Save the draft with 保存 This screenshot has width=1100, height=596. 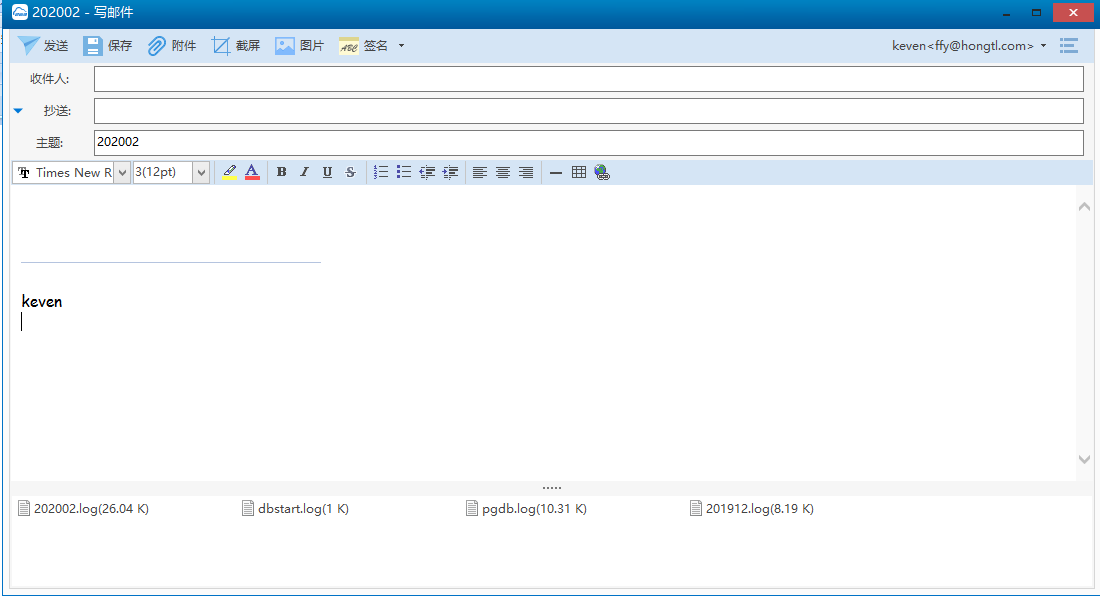pyautogui.click(x=107, y=46)
